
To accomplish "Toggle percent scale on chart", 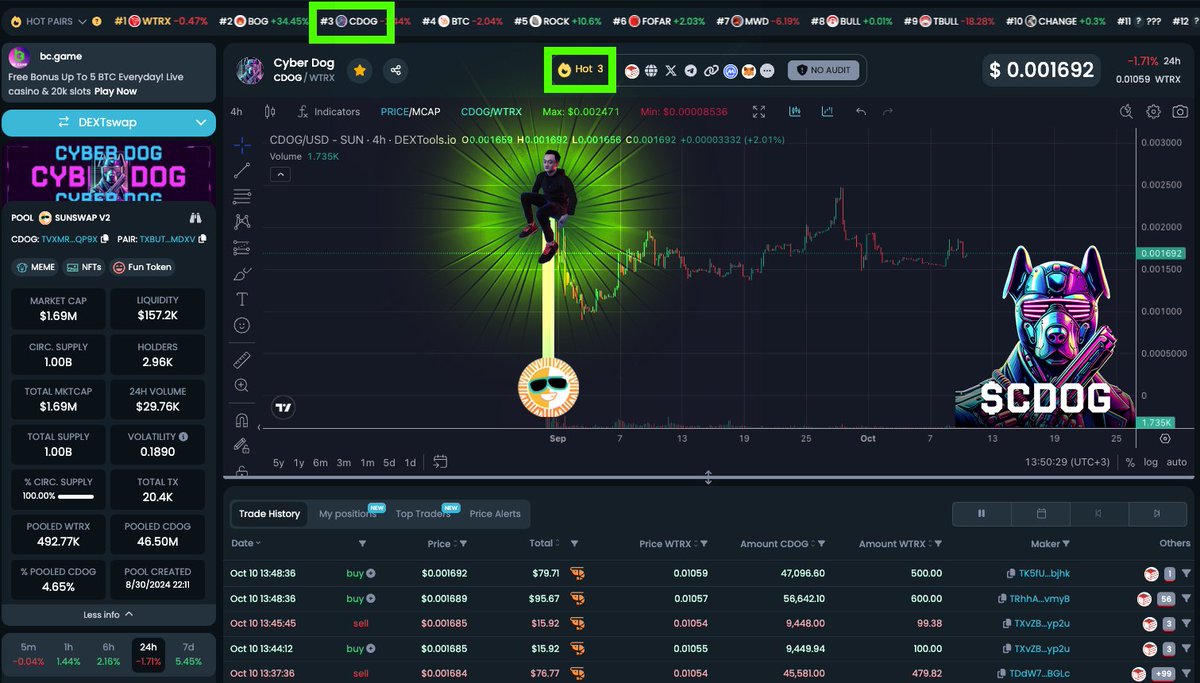I will tap(1130, 462).
